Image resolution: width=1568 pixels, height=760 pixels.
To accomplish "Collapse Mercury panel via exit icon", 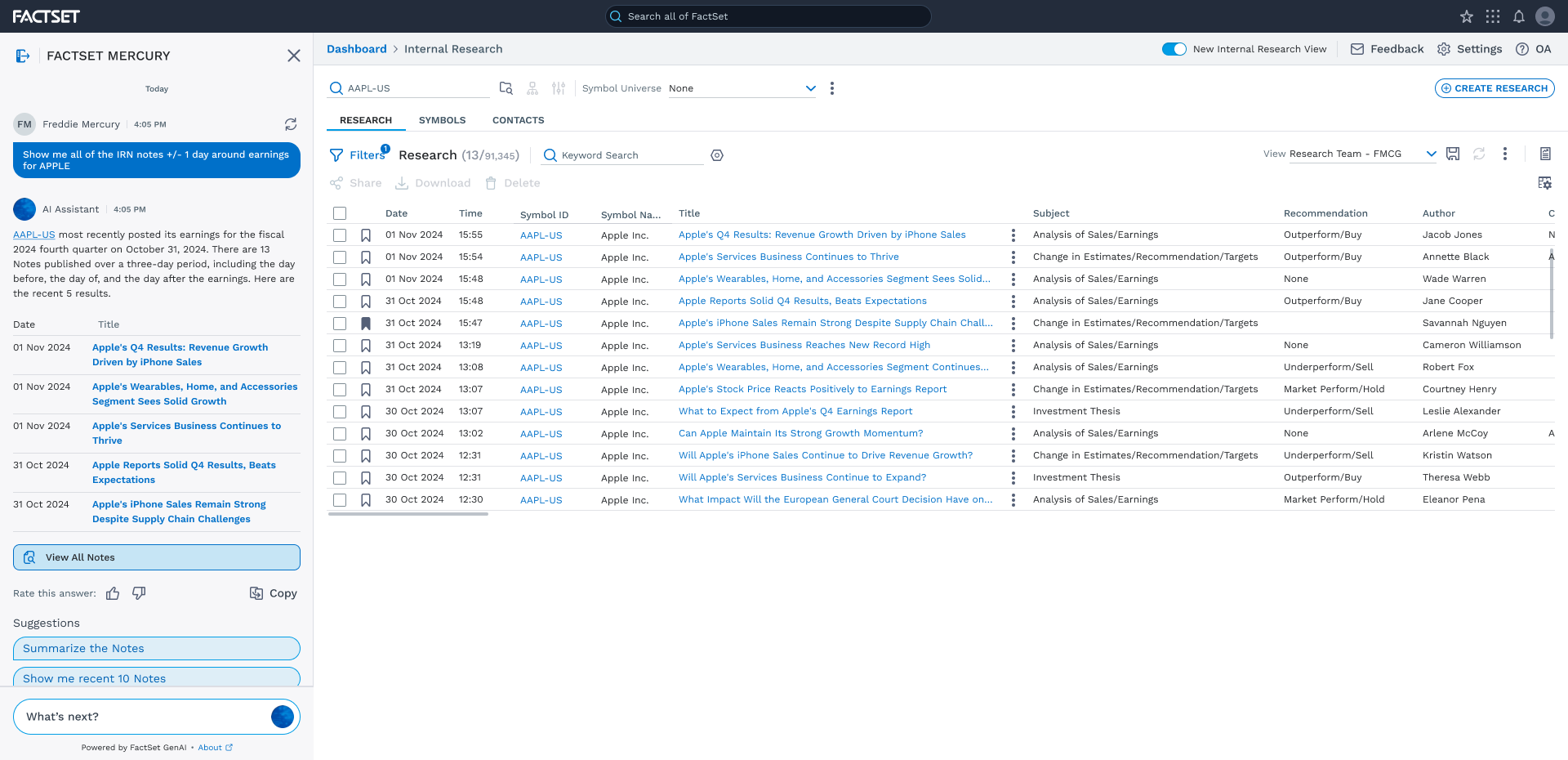I will pos(23,56).
